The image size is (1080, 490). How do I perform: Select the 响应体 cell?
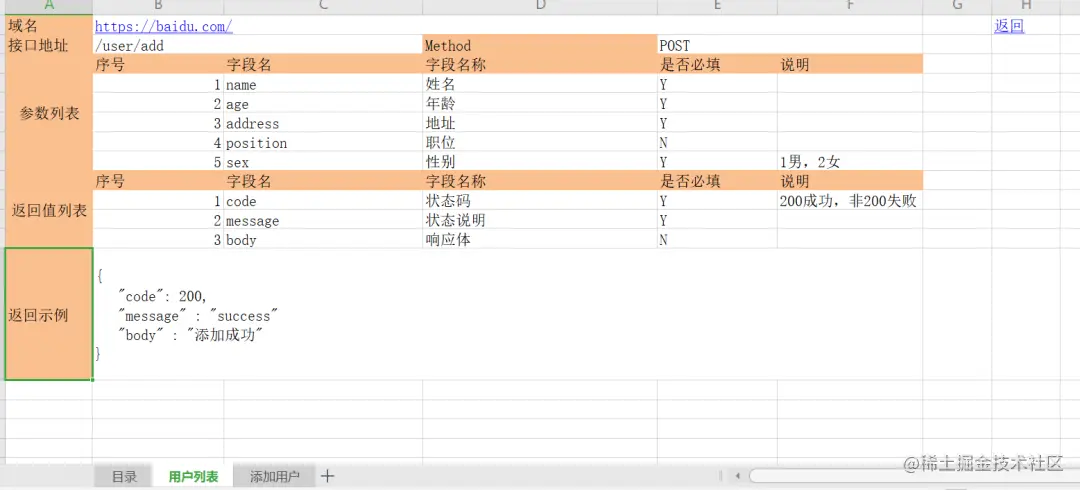540,239
